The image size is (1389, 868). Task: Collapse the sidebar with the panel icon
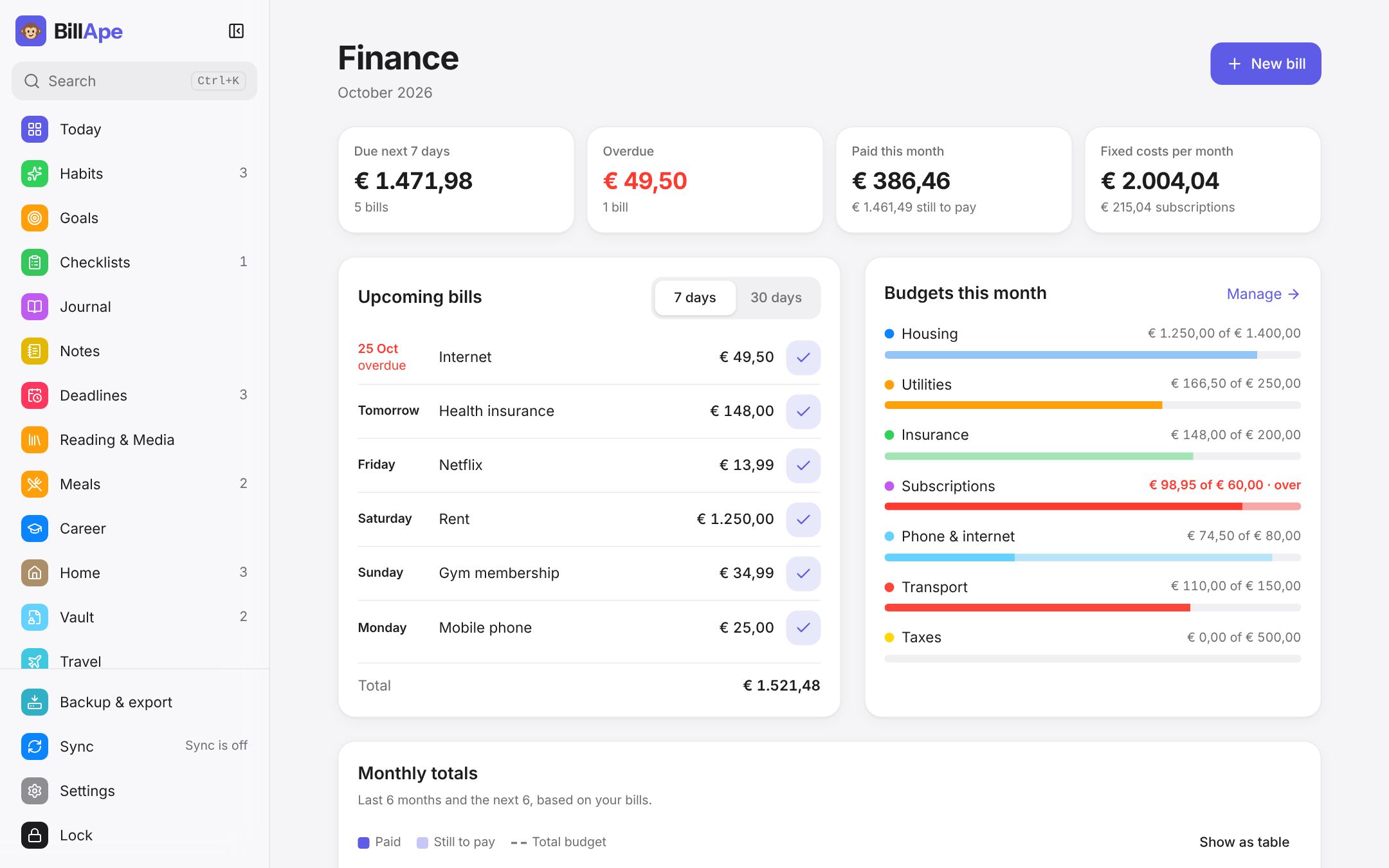(236, 31)
